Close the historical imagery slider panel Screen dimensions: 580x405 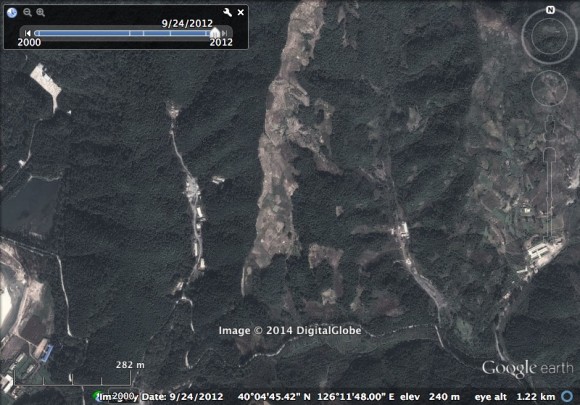[x=240, y=12]
